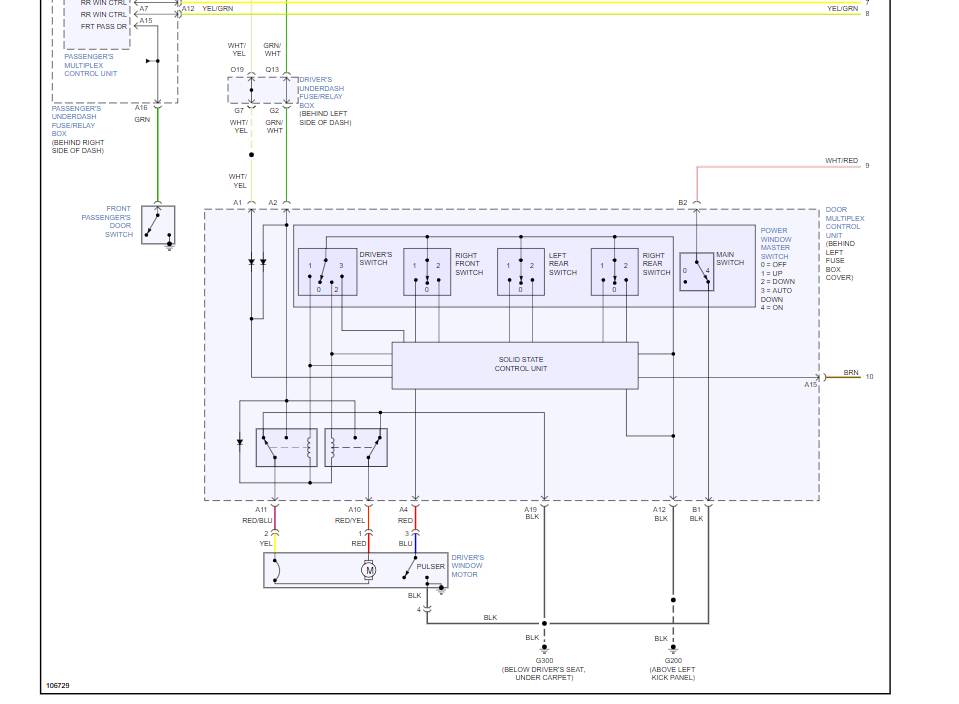The image size is (959, 704).
Task: Click the Solid State Control Unit block
Action: (x=514, y=365)
